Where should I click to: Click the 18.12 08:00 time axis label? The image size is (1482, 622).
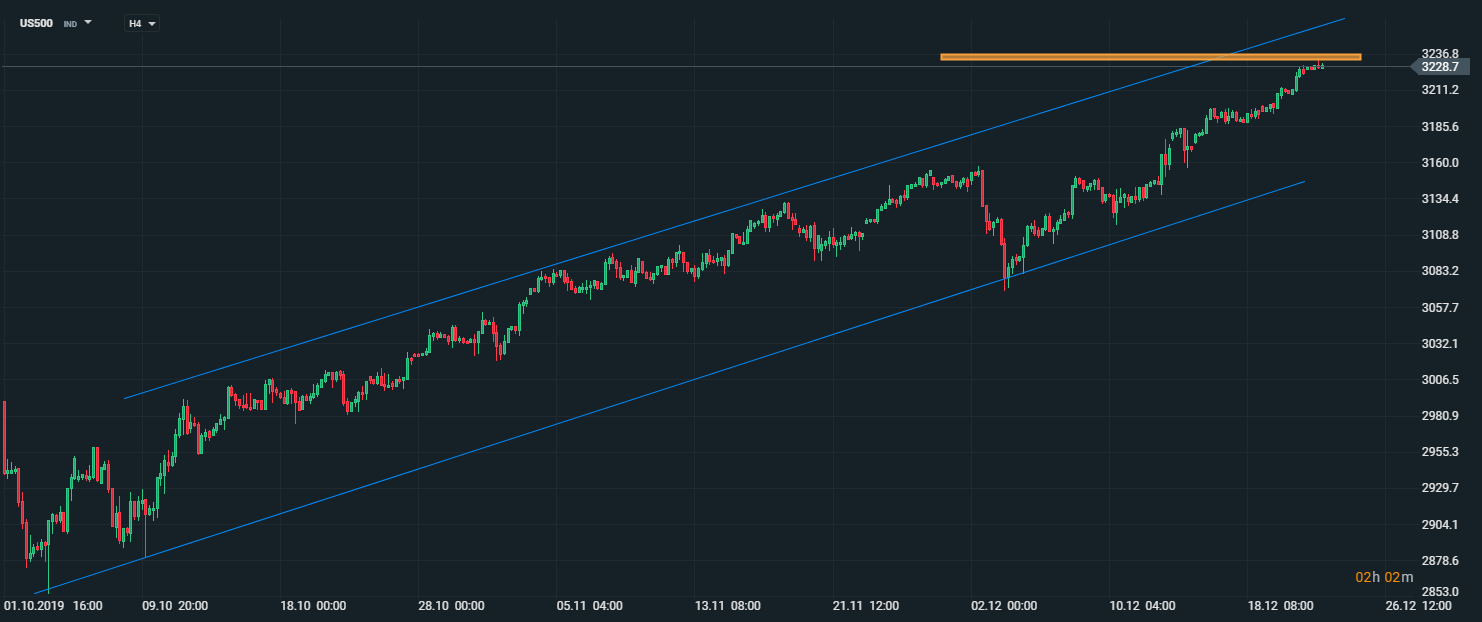(1281, 606)
